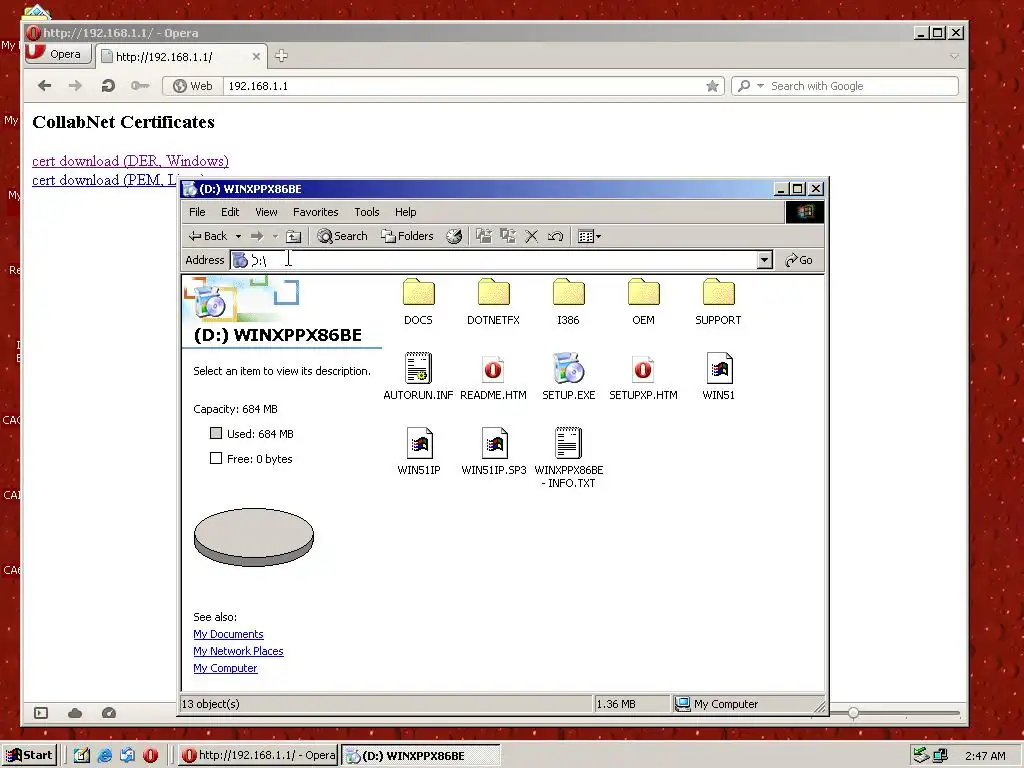1024x768 pixels.
Task: Open the My Documents link
Action: pyautogui.click(x=228, y=634)
